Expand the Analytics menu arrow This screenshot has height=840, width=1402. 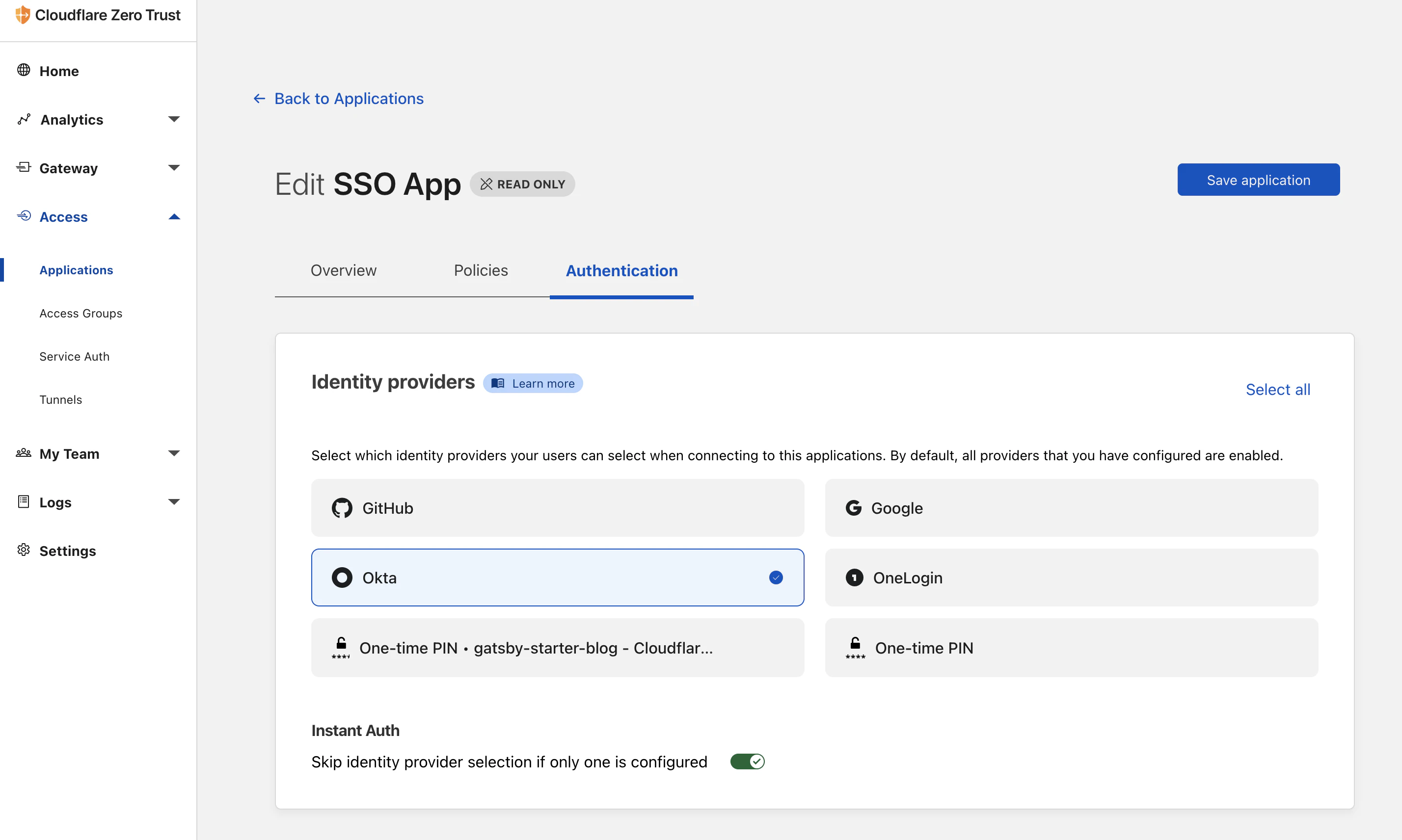pos(174,119)
